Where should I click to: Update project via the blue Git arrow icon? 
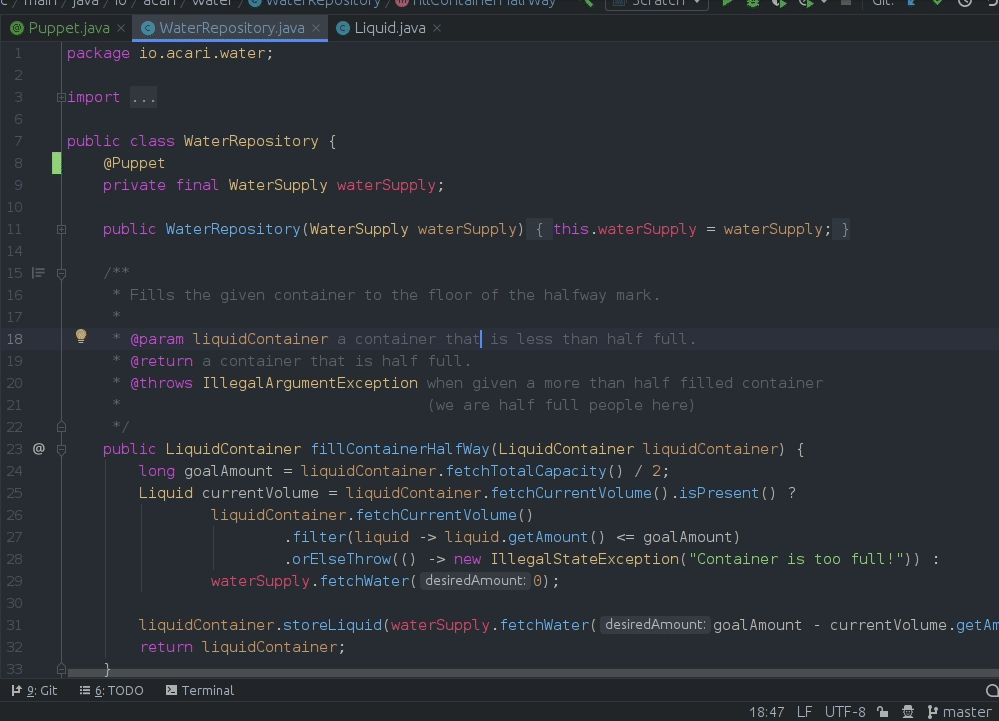[910, 5]
